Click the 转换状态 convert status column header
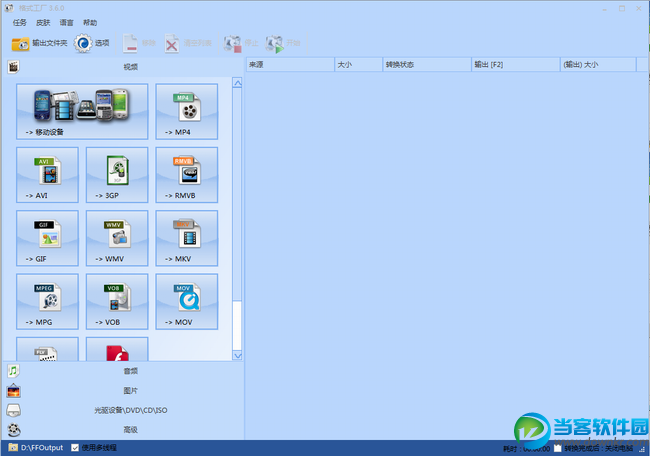 tap(427, 65)
